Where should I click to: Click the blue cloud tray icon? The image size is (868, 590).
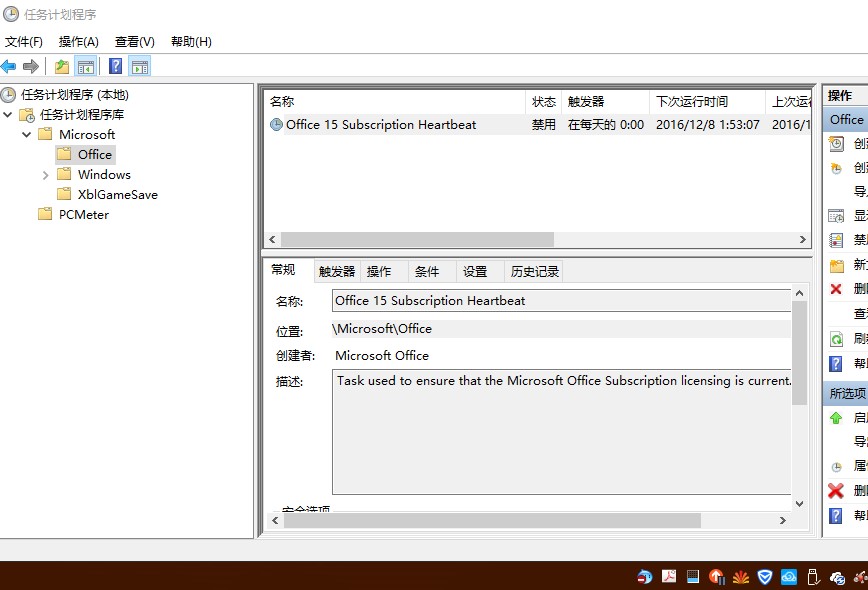tap(789, 577)
